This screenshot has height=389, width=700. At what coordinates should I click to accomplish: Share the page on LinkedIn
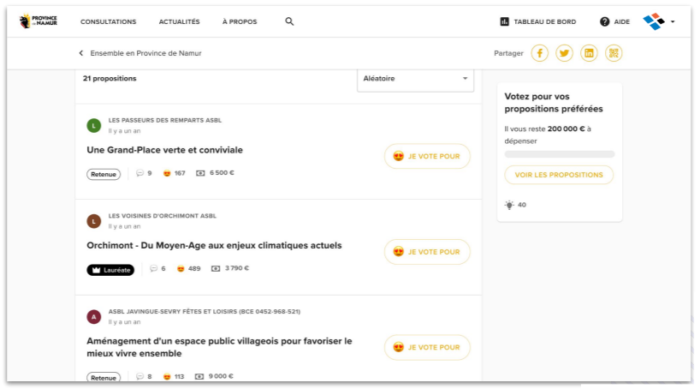pyautogui.click(x=589, y=53)
